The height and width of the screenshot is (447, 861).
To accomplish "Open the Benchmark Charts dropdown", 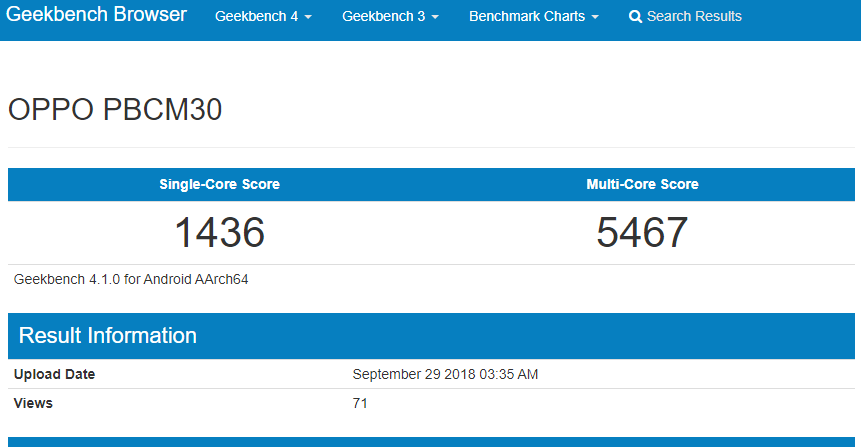I will coord(534,16).
